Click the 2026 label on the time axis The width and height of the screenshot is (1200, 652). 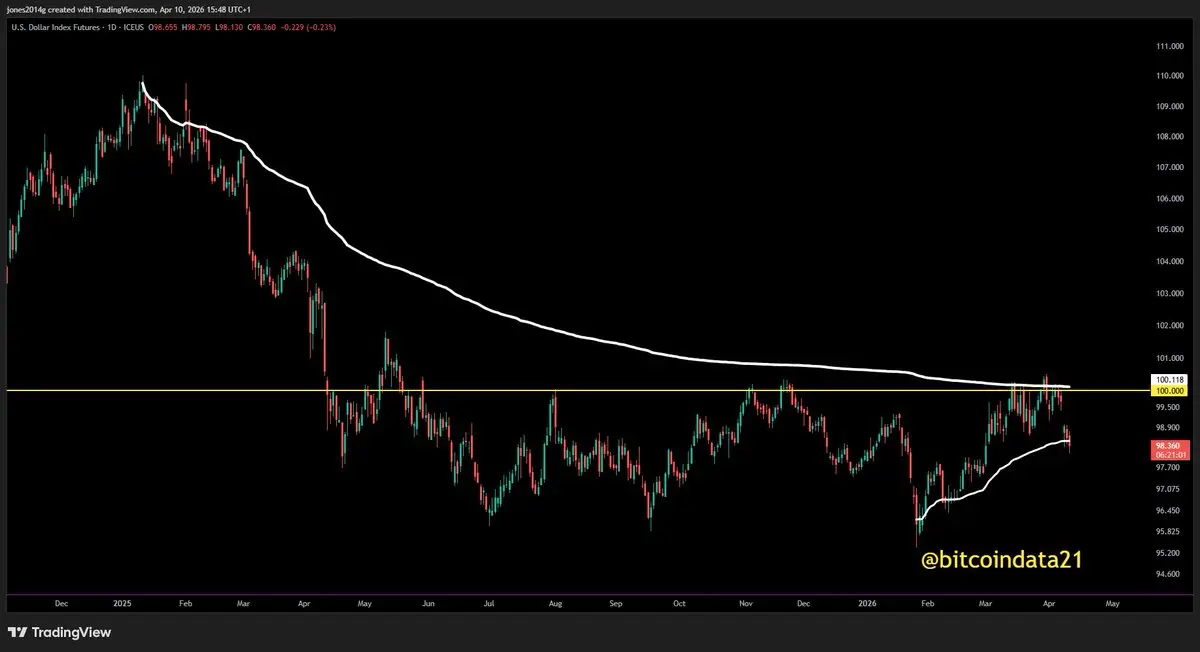tap(868, 604)
